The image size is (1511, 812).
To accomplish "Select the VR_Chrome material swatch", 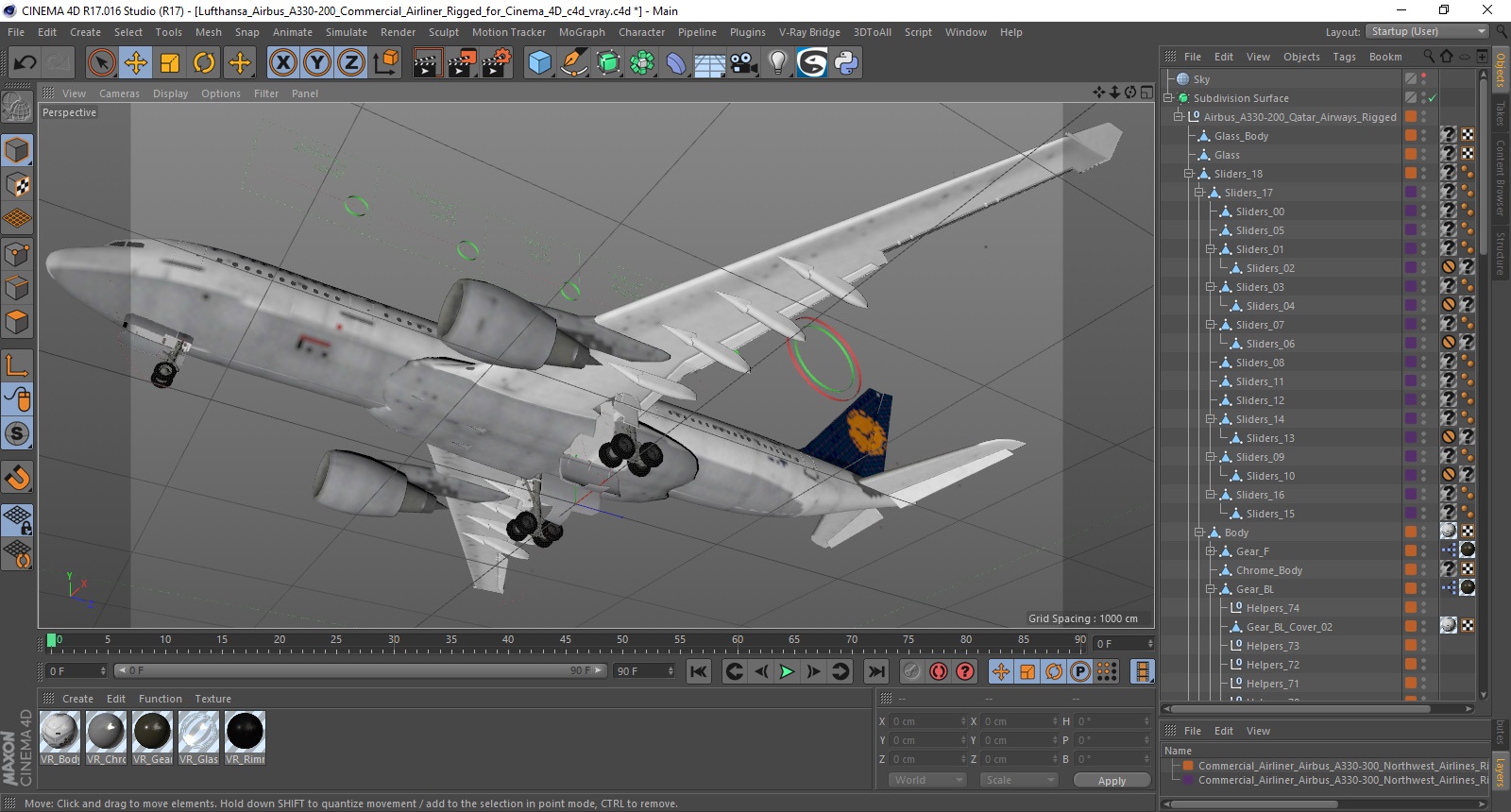I will [106, 733].
